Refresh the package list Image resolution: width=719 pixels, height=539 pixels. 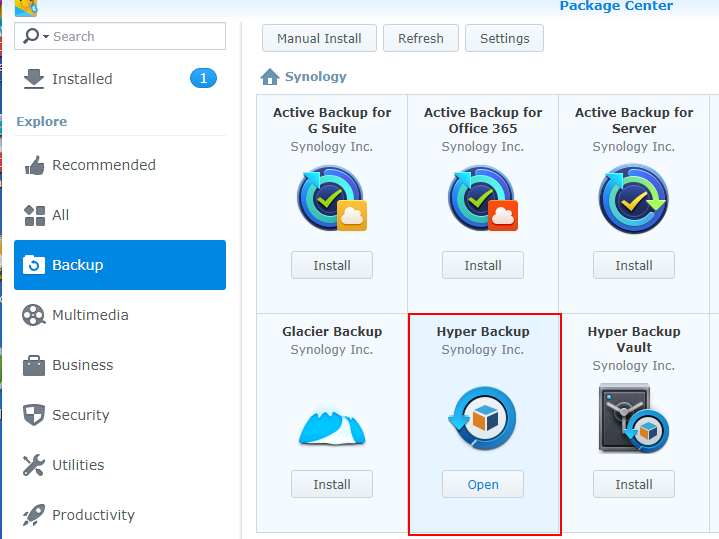coord(420,38)
